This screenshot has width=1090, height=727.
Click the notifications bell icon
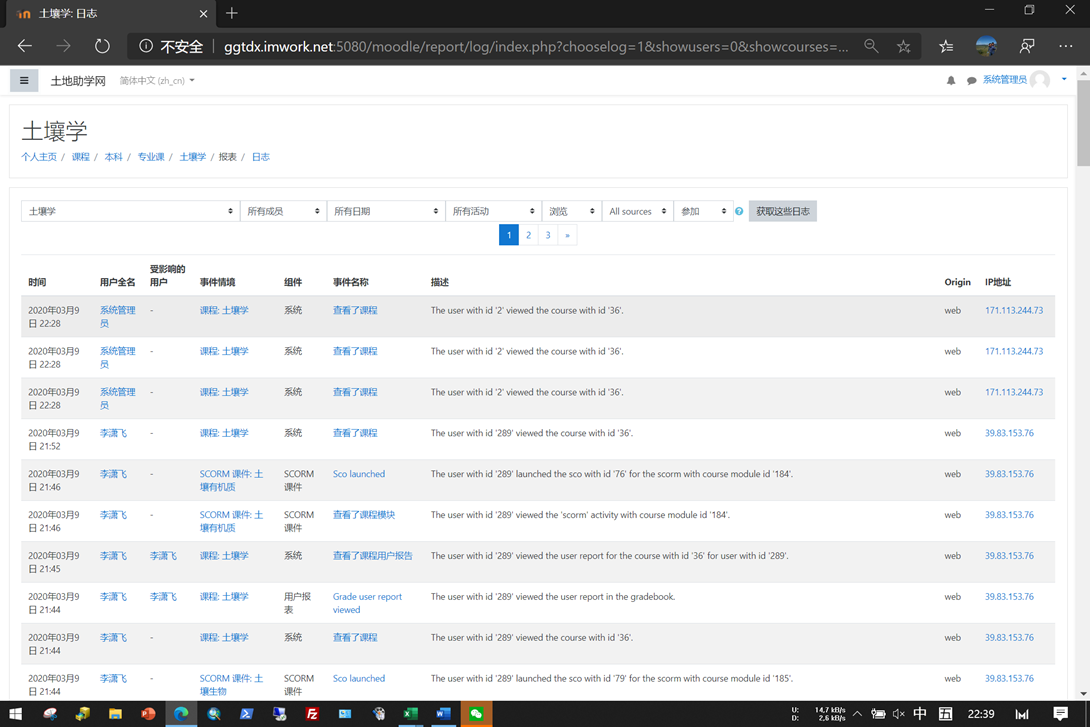point(951,81)
